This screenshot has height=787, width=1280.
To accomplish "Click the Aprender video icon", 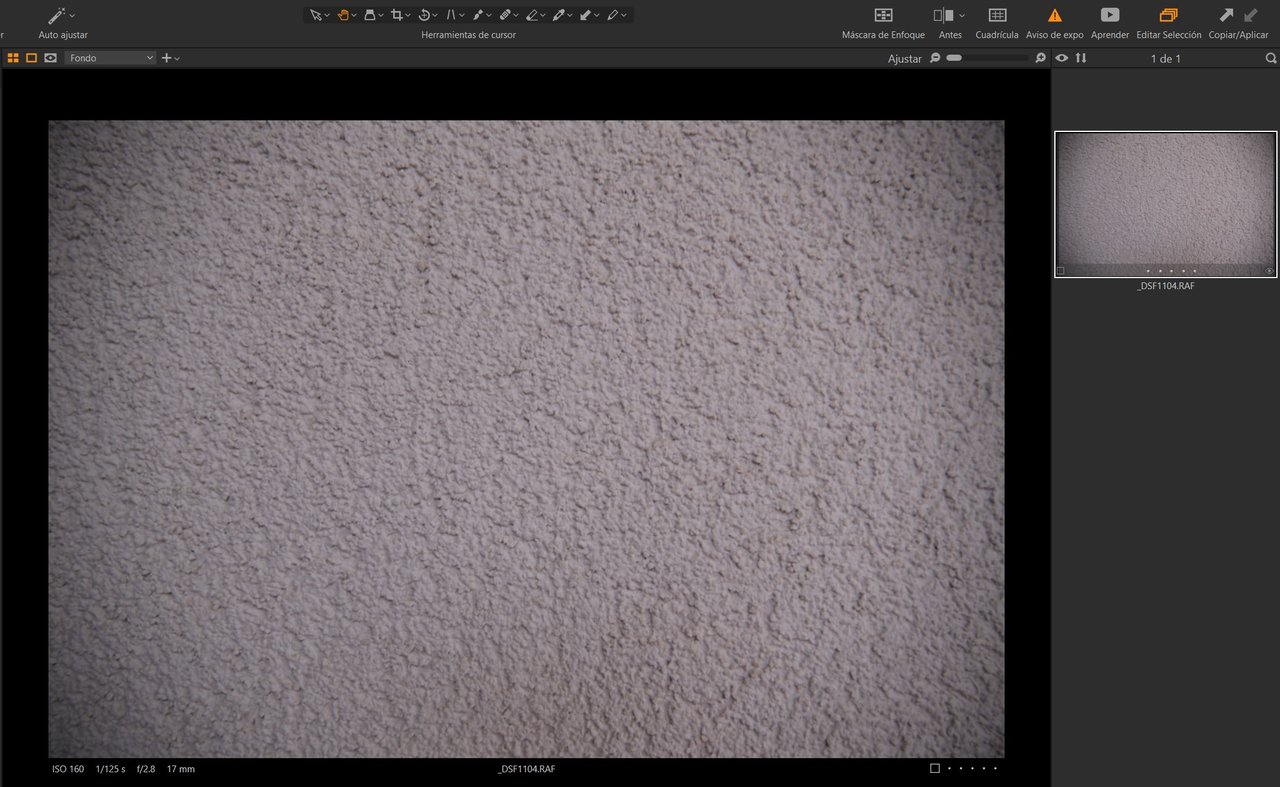I will point(1109,16).
